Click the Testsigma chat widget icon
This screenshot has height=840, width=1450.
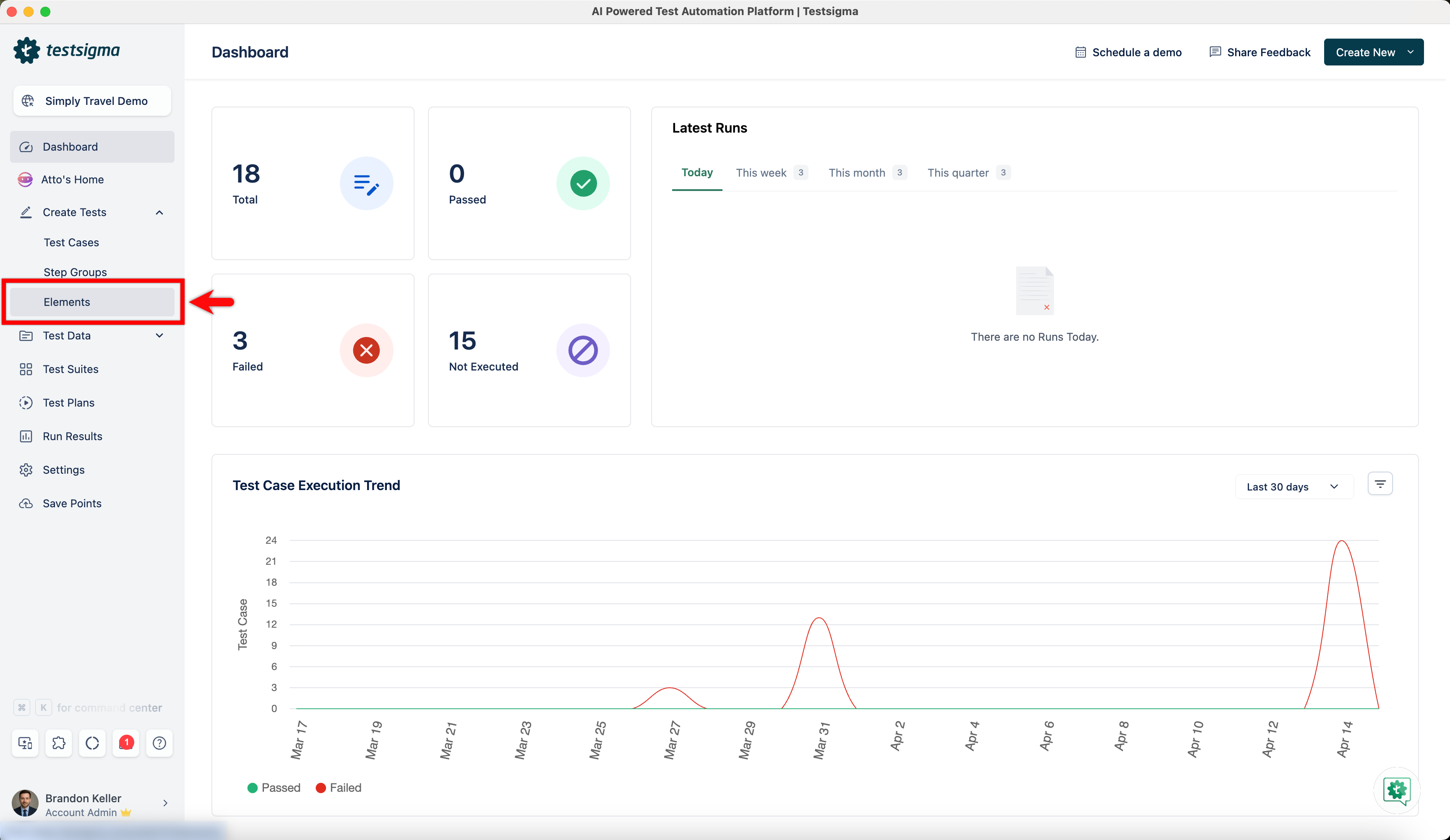(1396, 790)
